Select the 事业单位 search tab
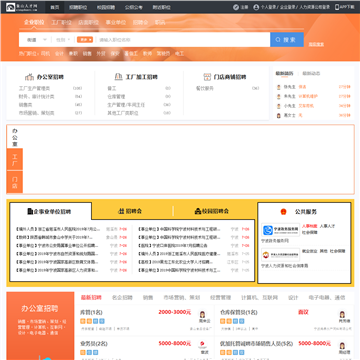The width and height of the screenshot is (360, 360). tap(116, 22)
